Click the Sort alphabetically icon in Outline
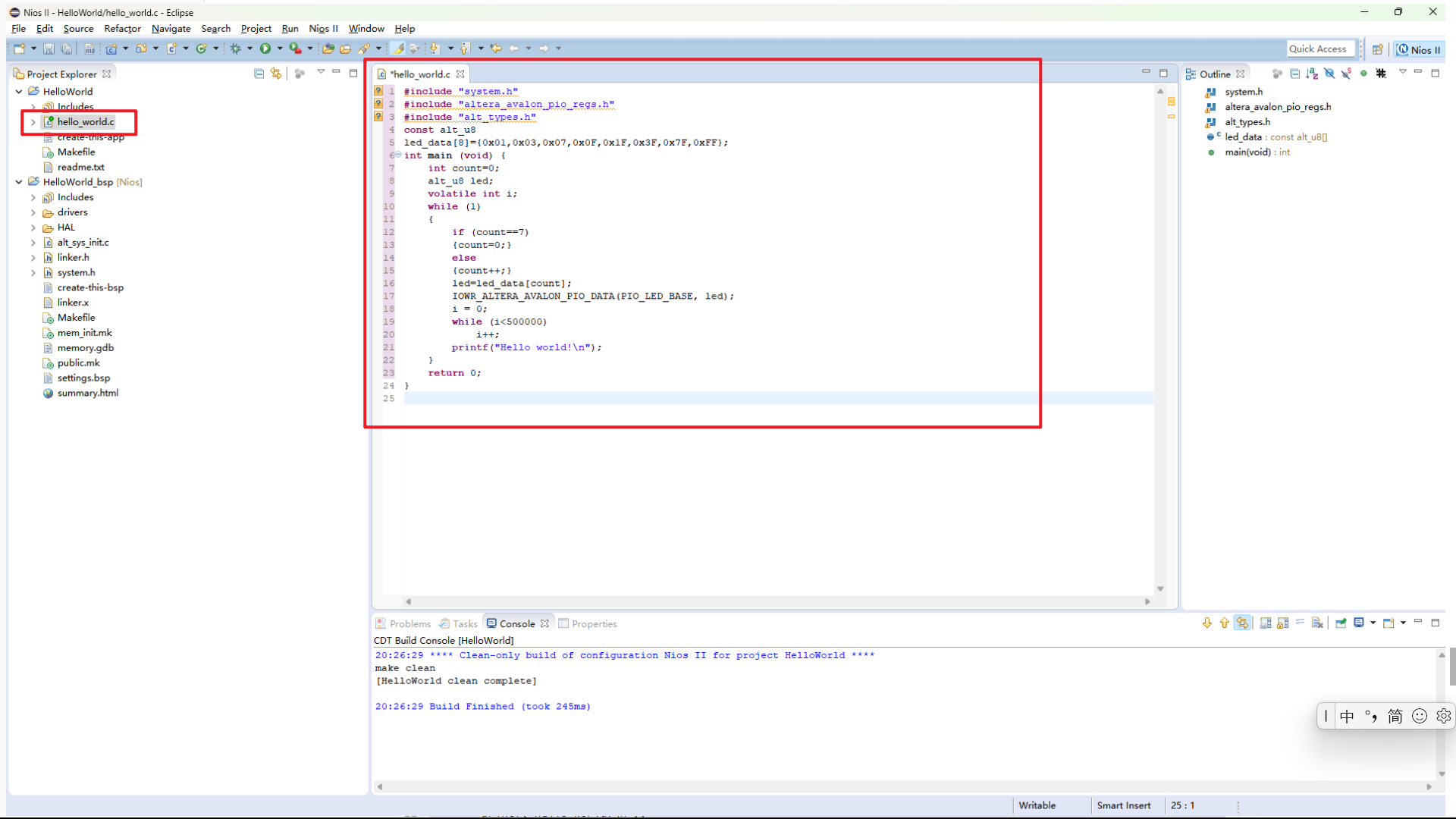Screen dimensions: 1456x819 click(1312, 74)
